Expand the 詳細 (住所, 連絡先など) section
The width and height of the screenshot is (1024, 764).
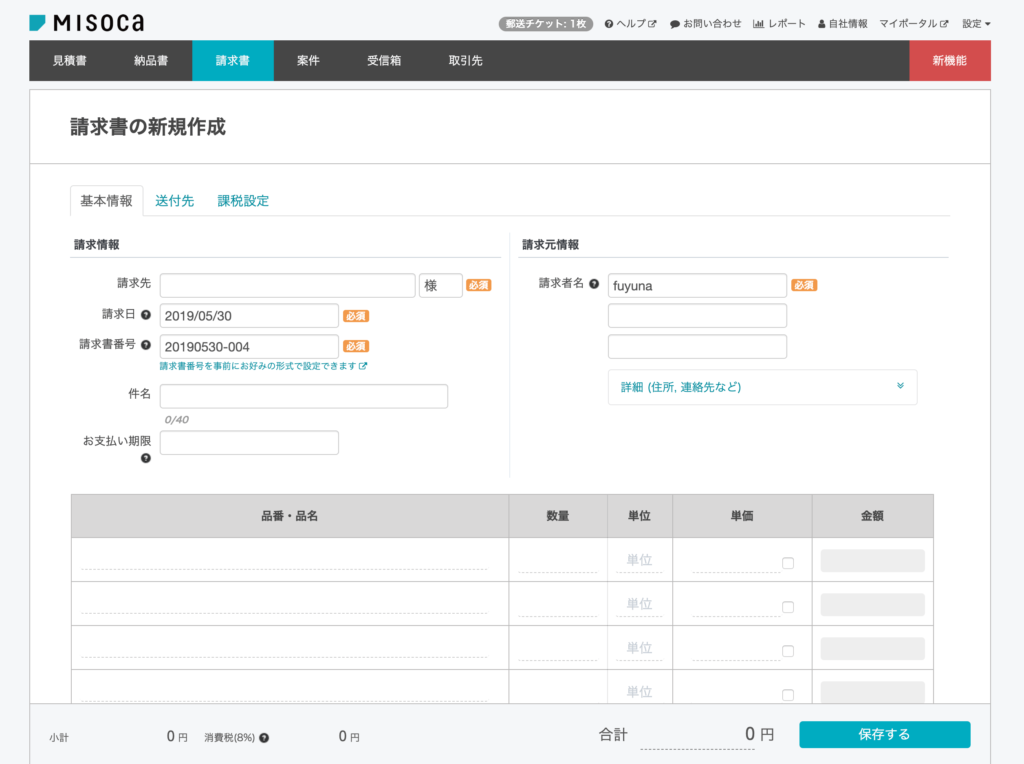(x=762, y=387)
